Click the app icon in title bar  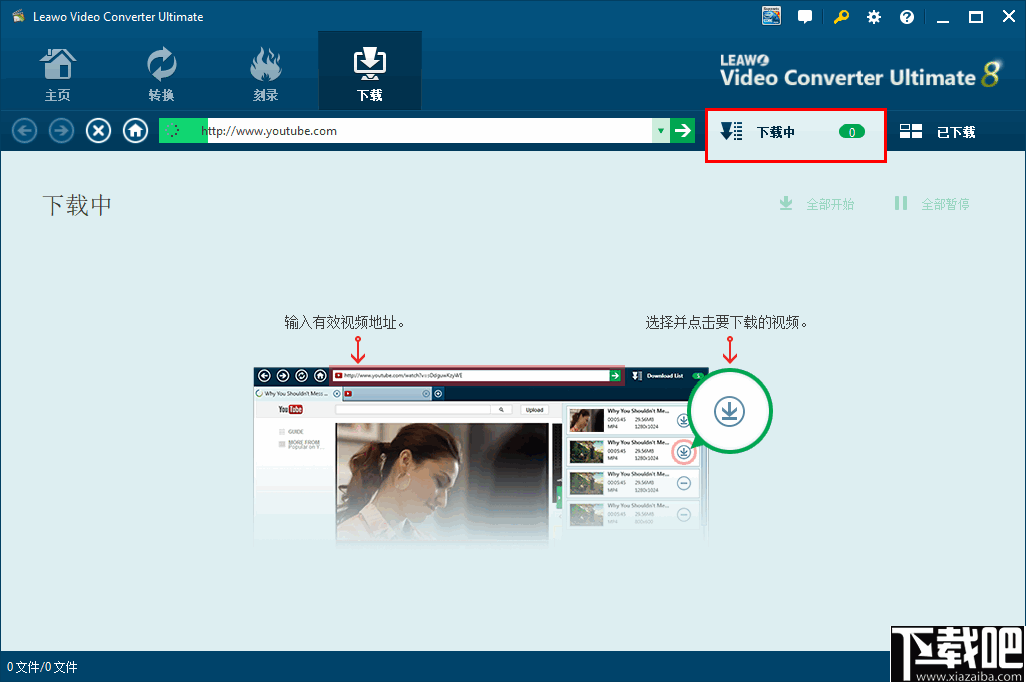(18, 16)
